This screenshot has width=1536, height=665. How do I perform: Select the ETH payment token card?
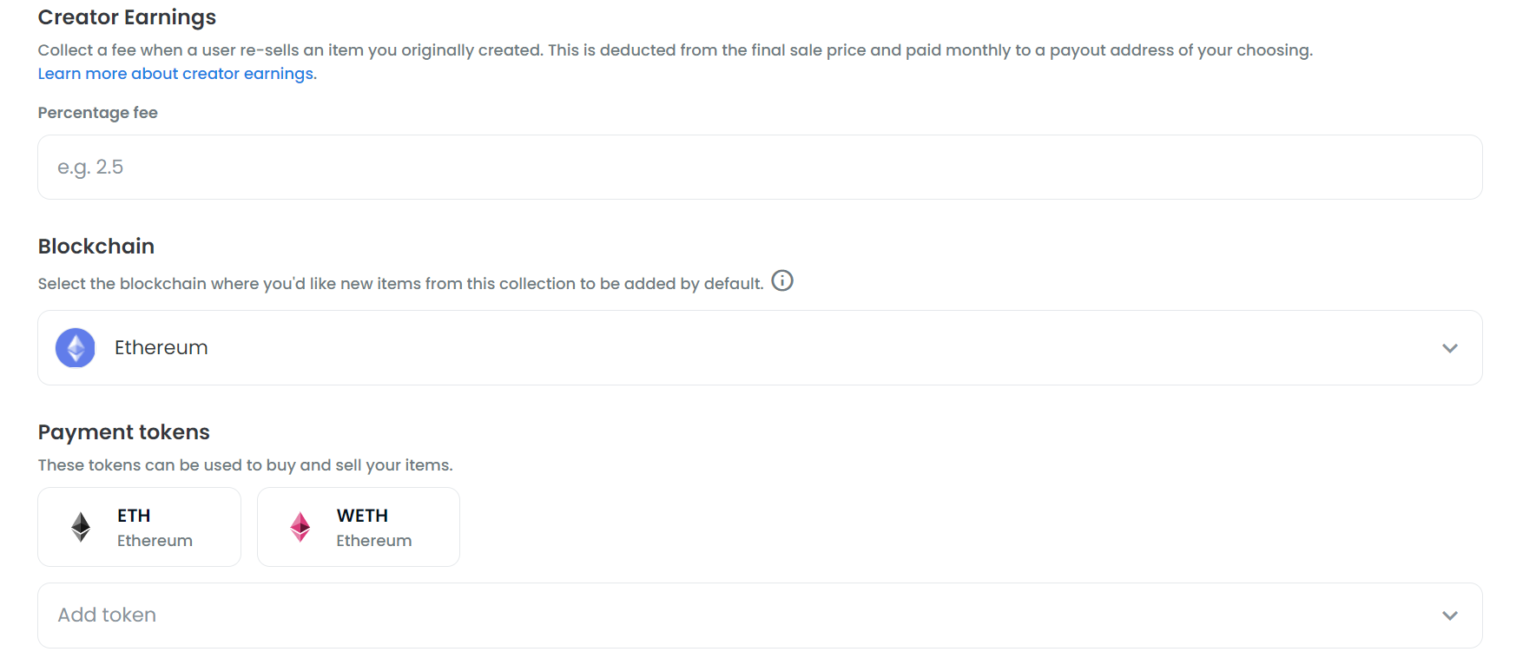tap(139, 527)
